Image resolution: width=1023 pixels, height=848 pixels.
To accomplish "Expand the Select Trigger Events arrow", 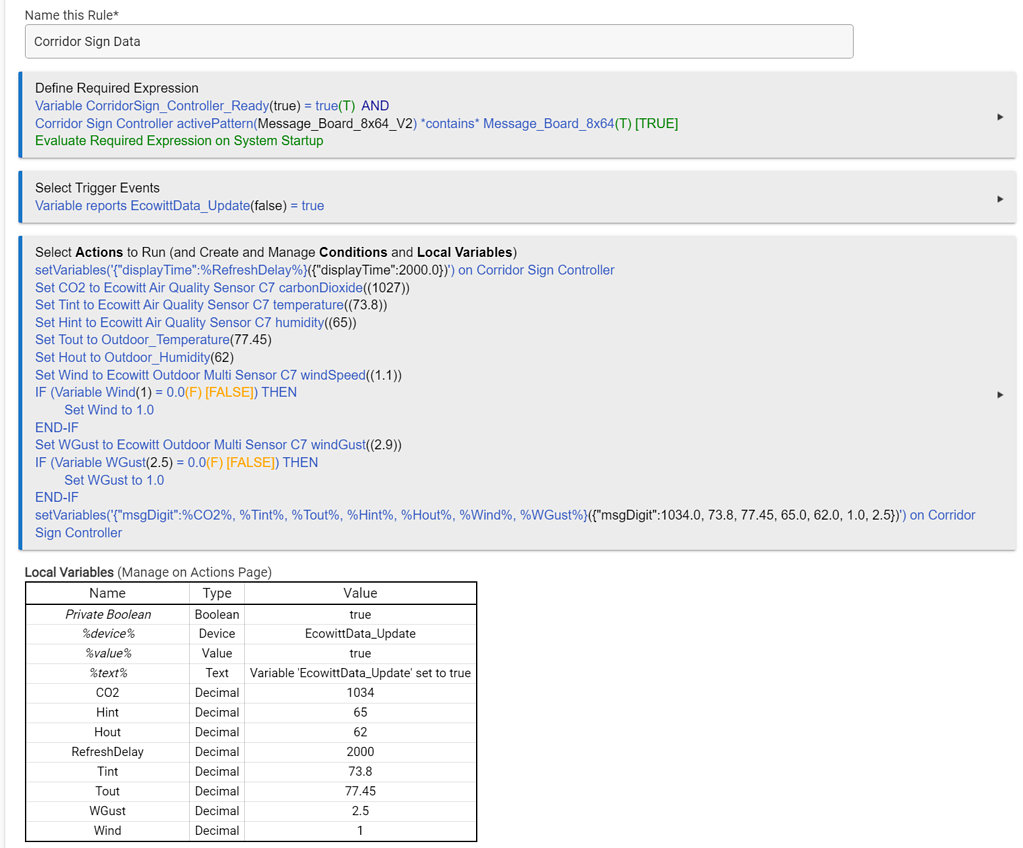I will pos(1000,199).
